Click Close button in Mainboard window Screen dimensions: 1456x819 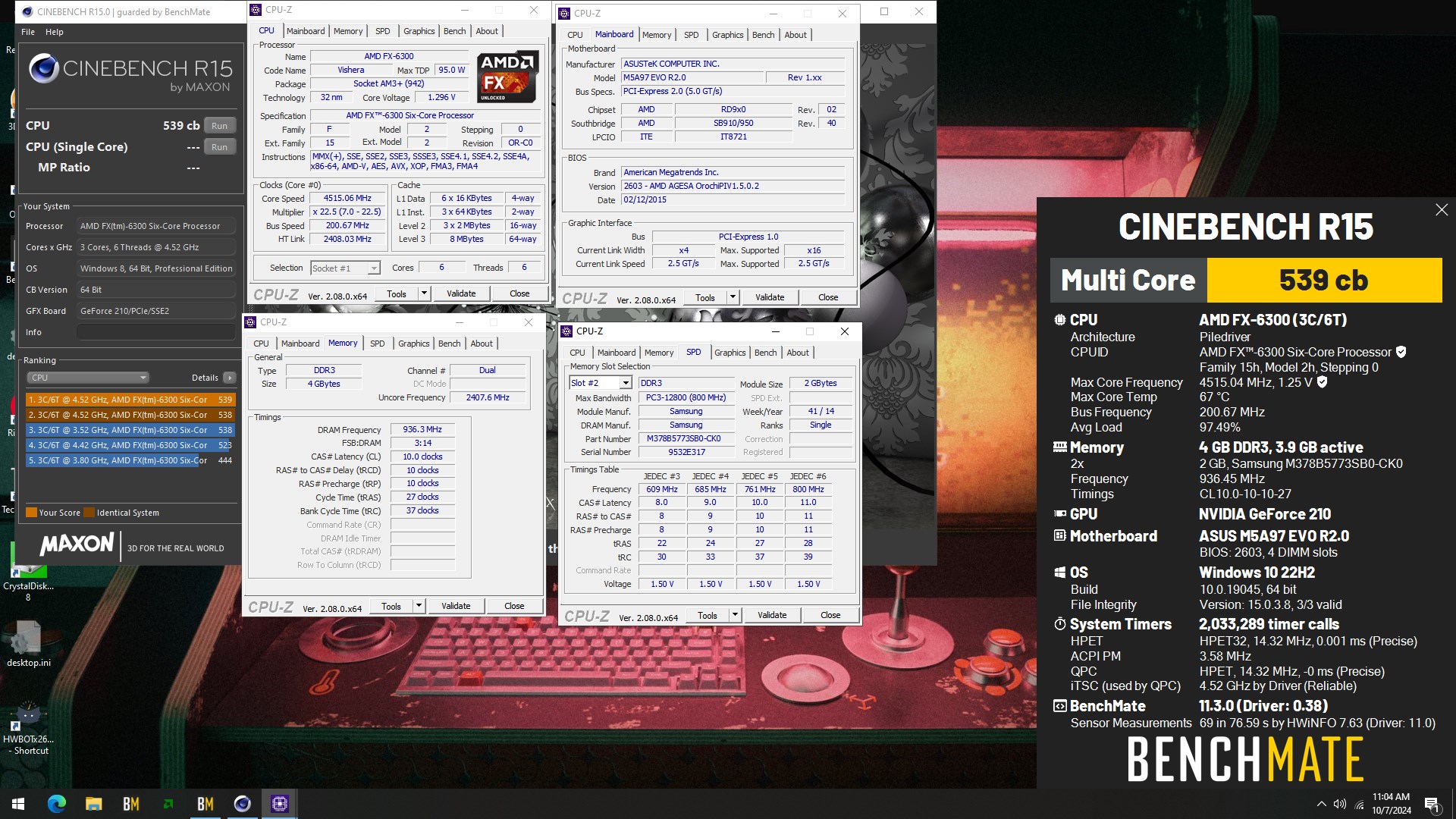point(828,297)
